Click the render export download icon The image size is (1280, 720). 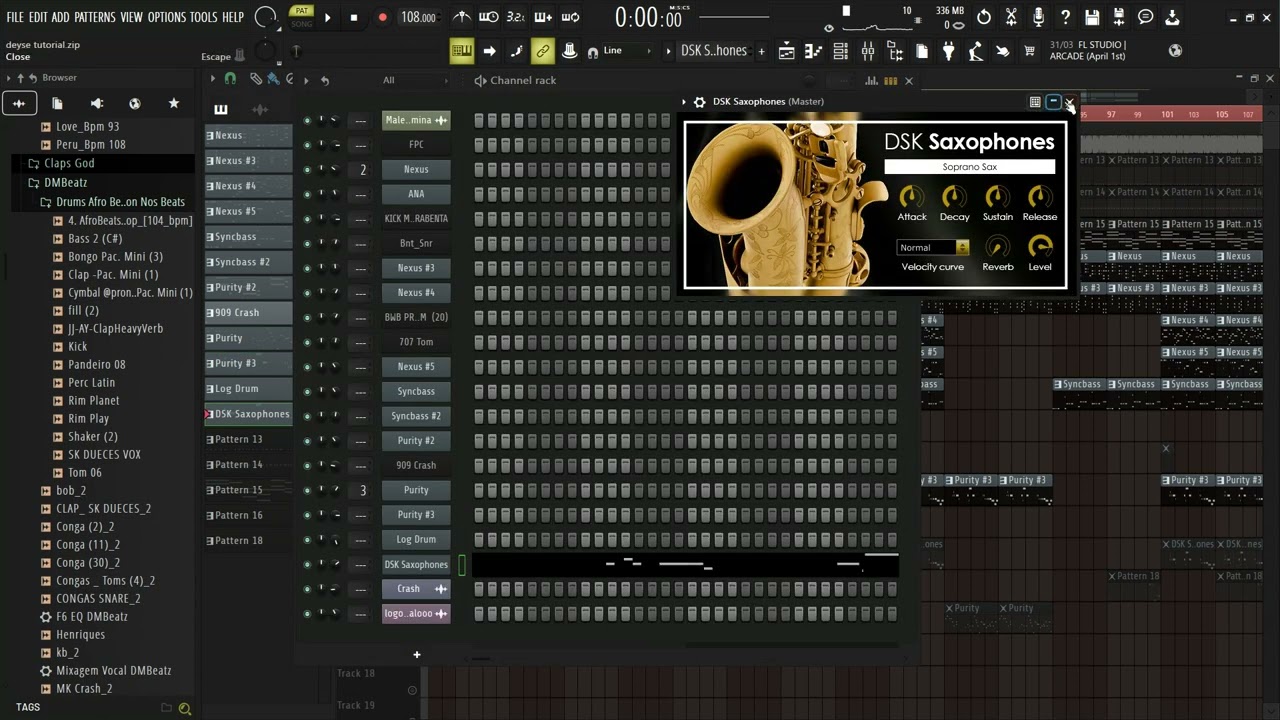1172,17
